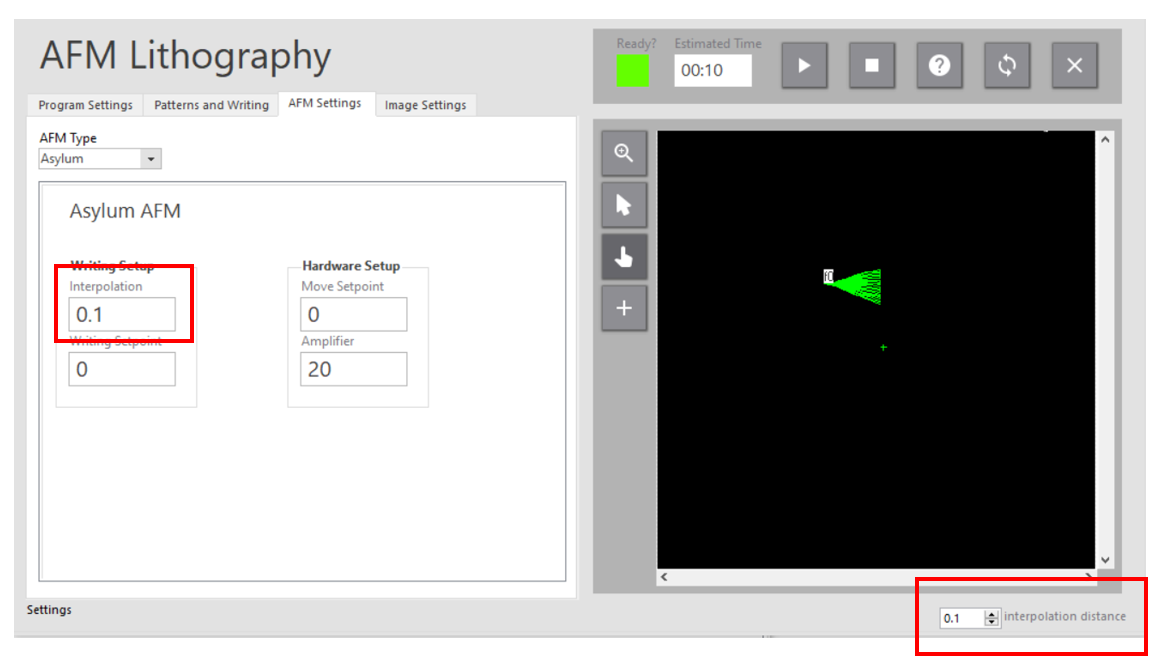This screenshot has height=670, width=1161.
Task: Click the green Ready indicator square
Action: point(633,71)
